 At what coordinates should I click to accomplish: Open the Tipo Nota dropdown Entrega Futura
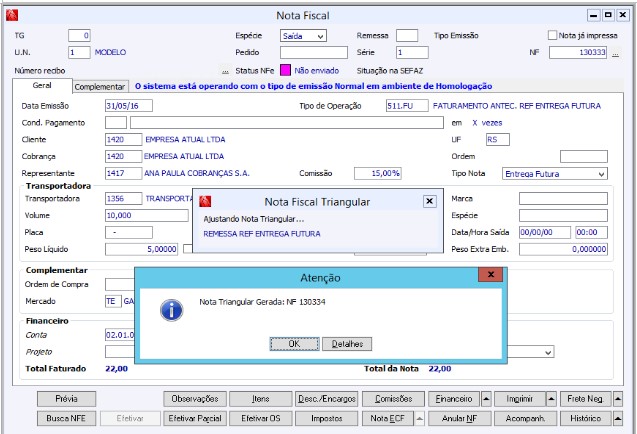555,174
